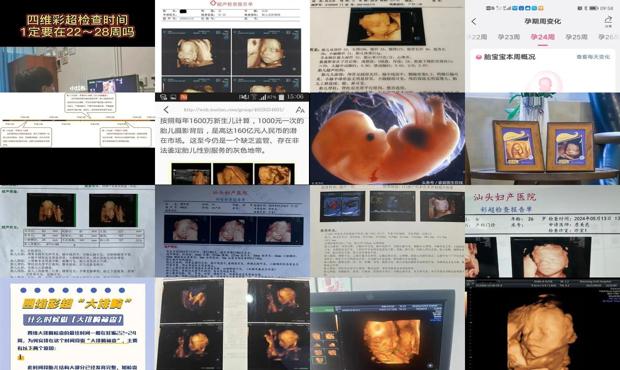The image size is (620, 370).
Task: Click the 查看每天变化 link
Action: click(593, 57)
